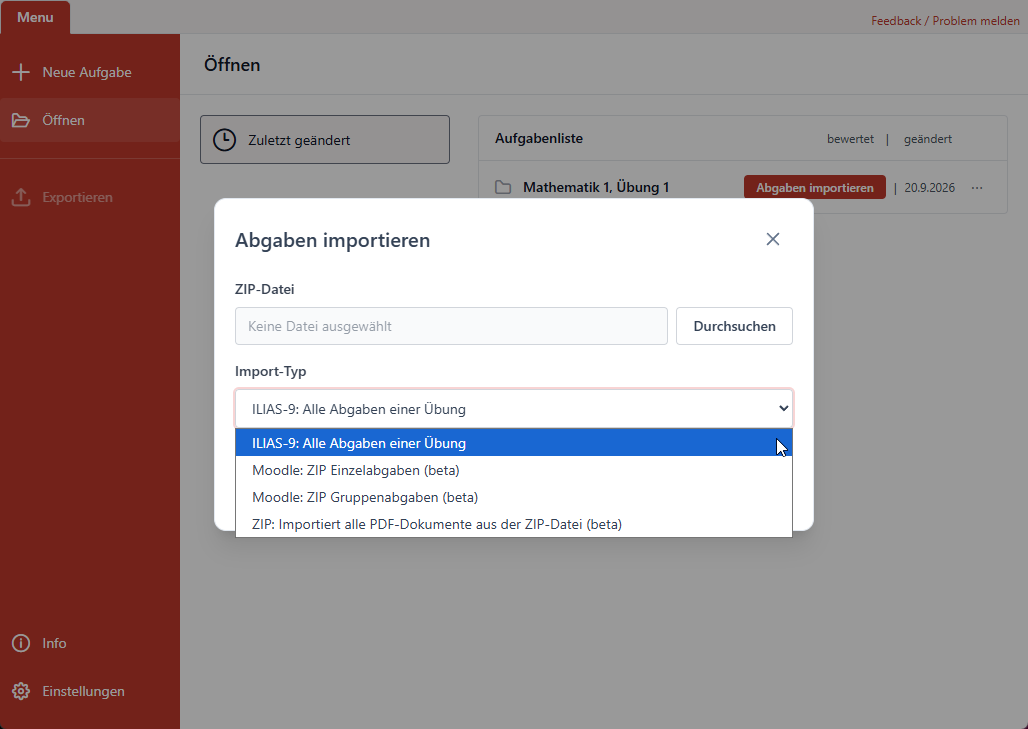Click the Abgaben importieren dialog title

coord(332,240)
